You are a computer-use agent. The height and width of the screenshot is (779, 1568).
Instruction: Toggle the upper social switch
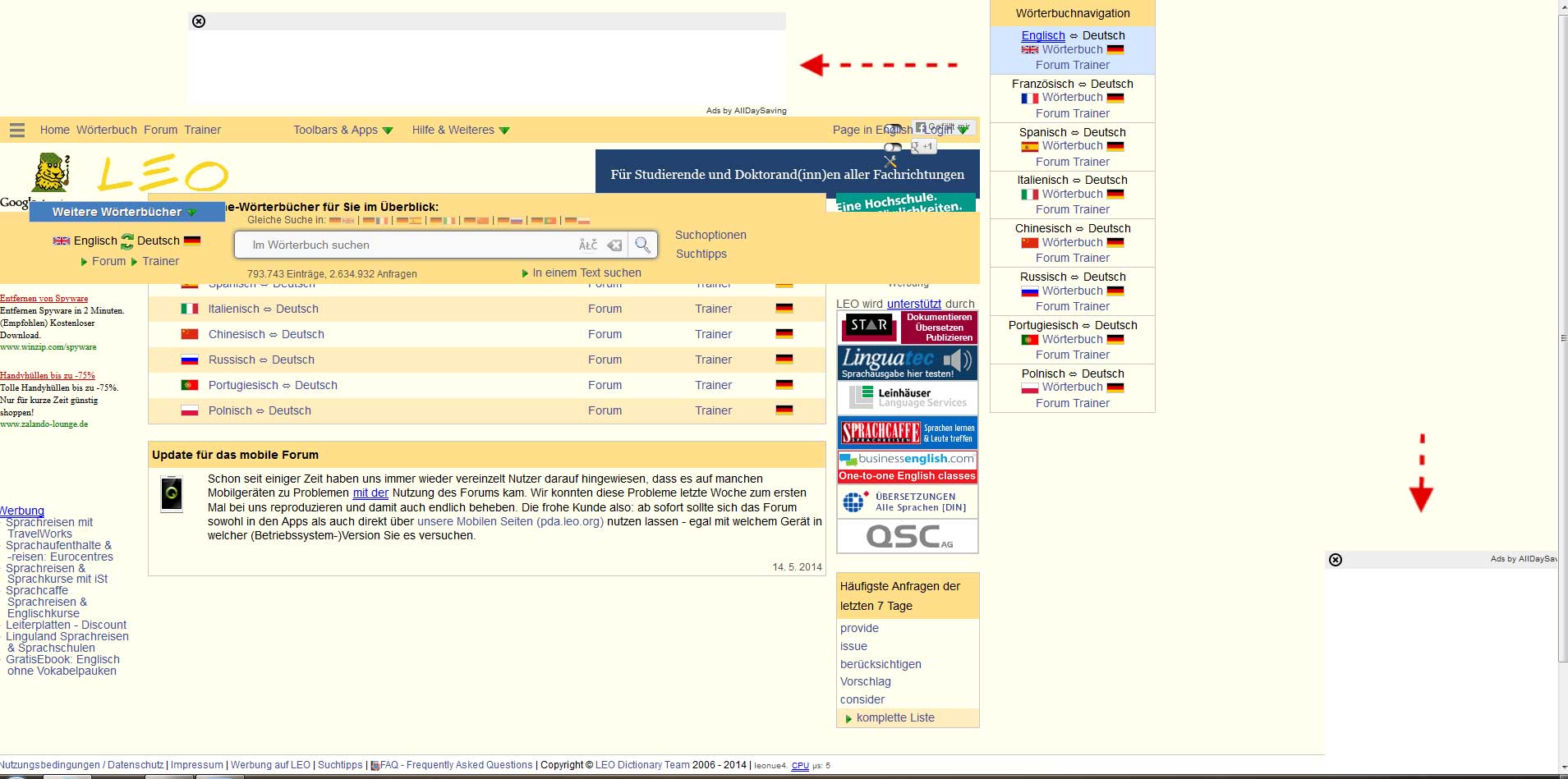(x=893, y=128)
